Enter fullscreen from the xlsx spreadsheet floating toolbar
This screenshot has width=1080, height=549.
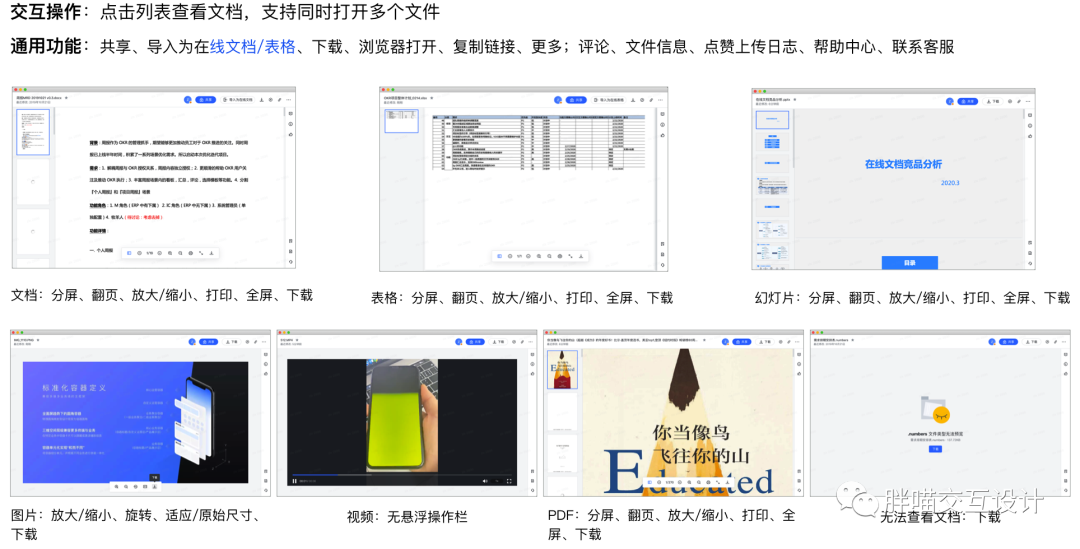point(570,256)
